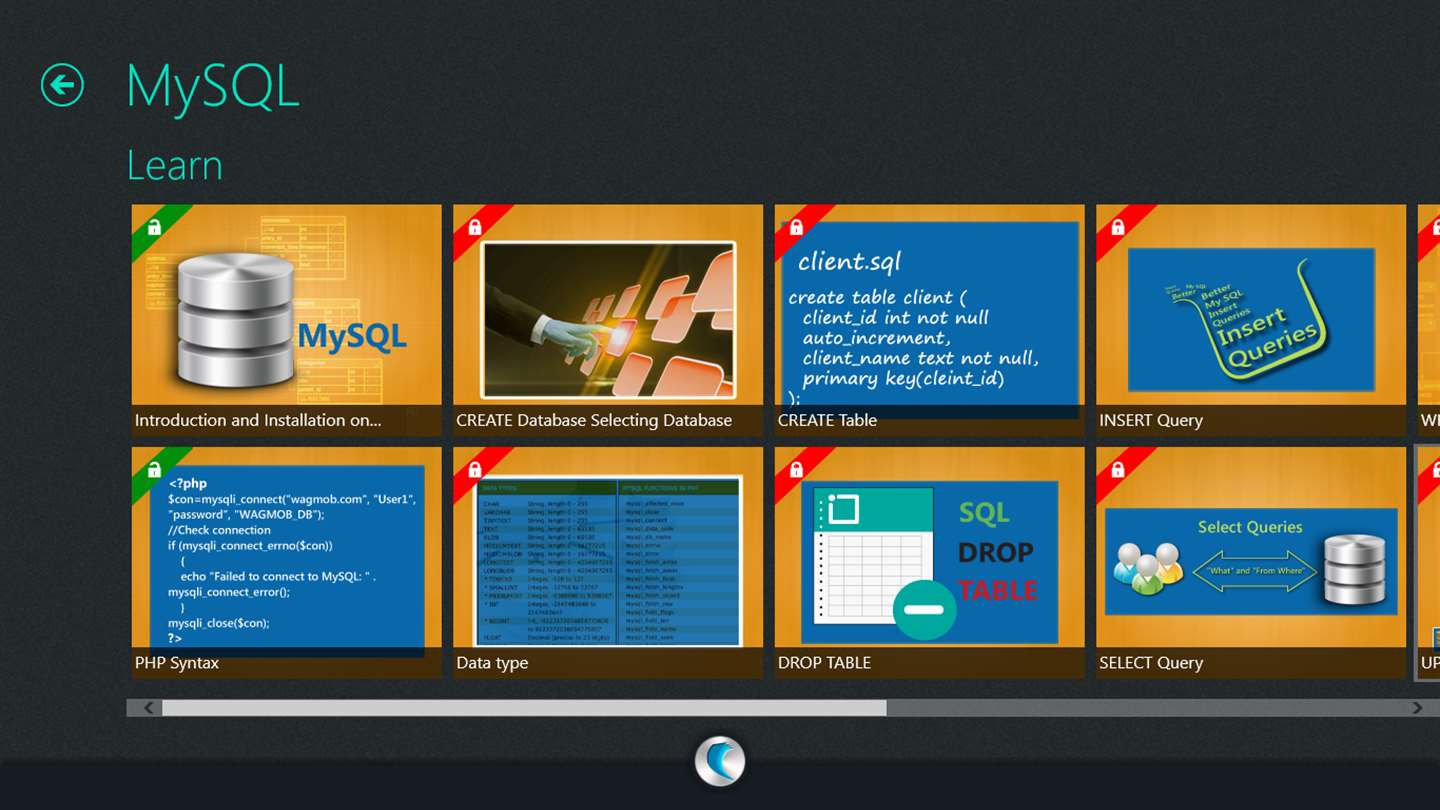Click the round blue logo in bottom bar

tap(720, 761)
